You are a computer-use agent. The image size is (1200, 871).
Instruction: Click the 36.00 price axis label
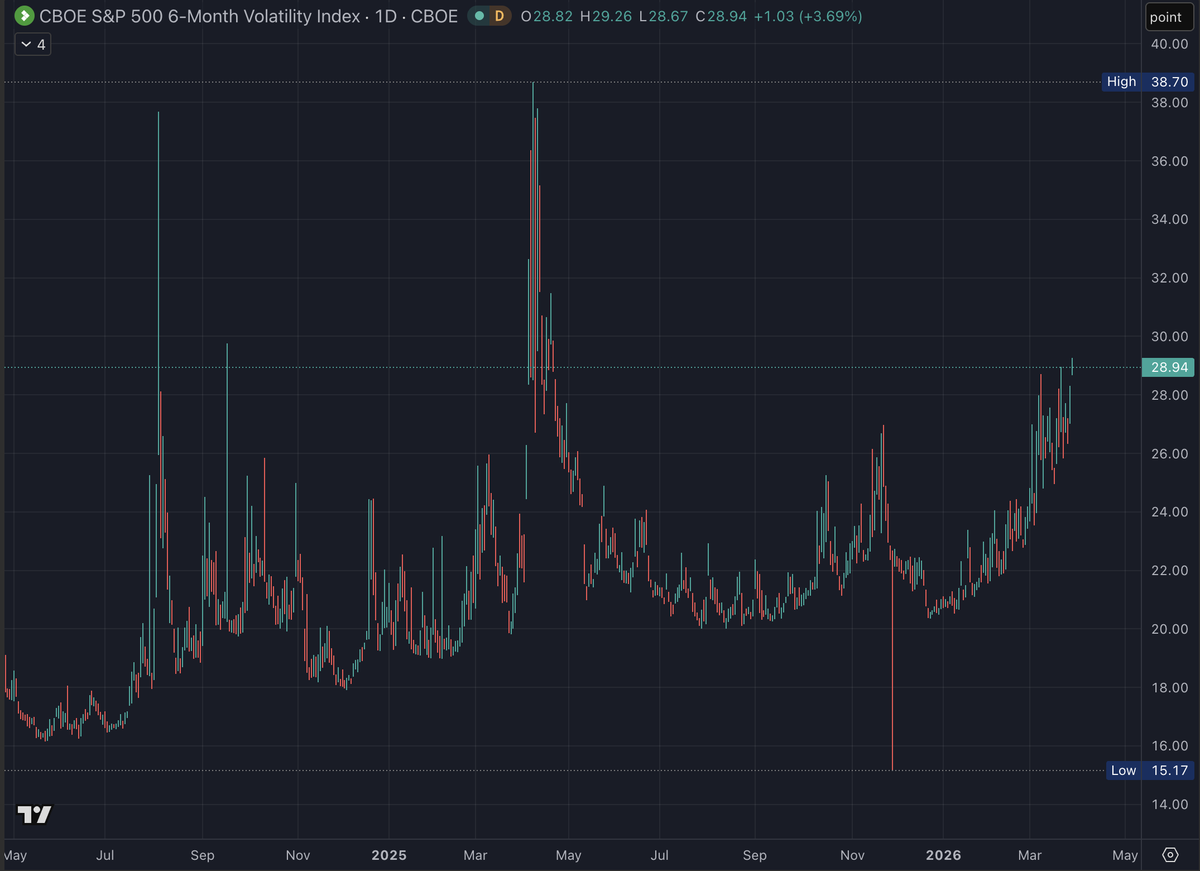click(1169, 161)
